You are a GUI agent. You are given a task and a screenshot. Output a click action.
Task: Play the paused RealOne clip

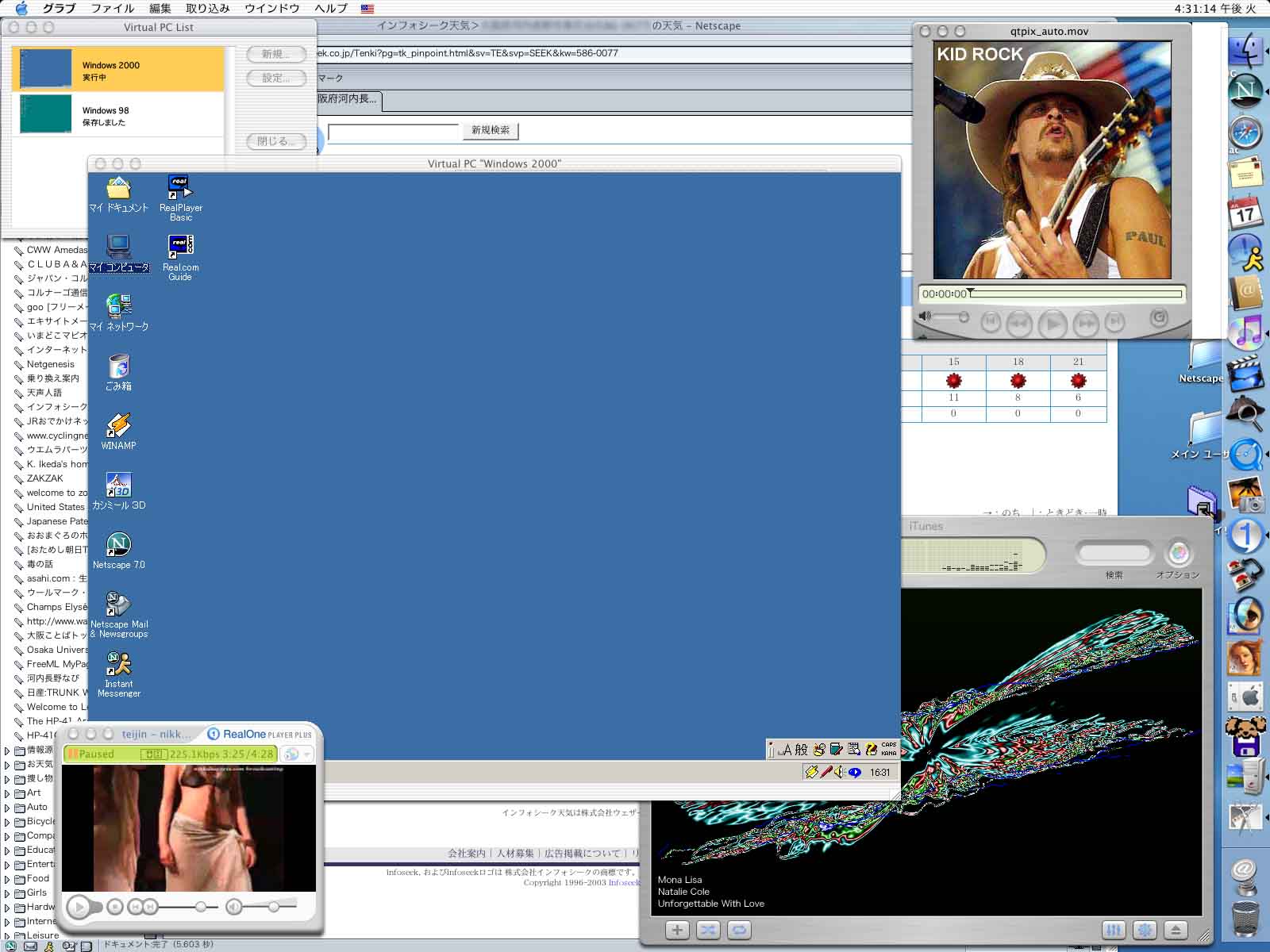click(78, 906)
